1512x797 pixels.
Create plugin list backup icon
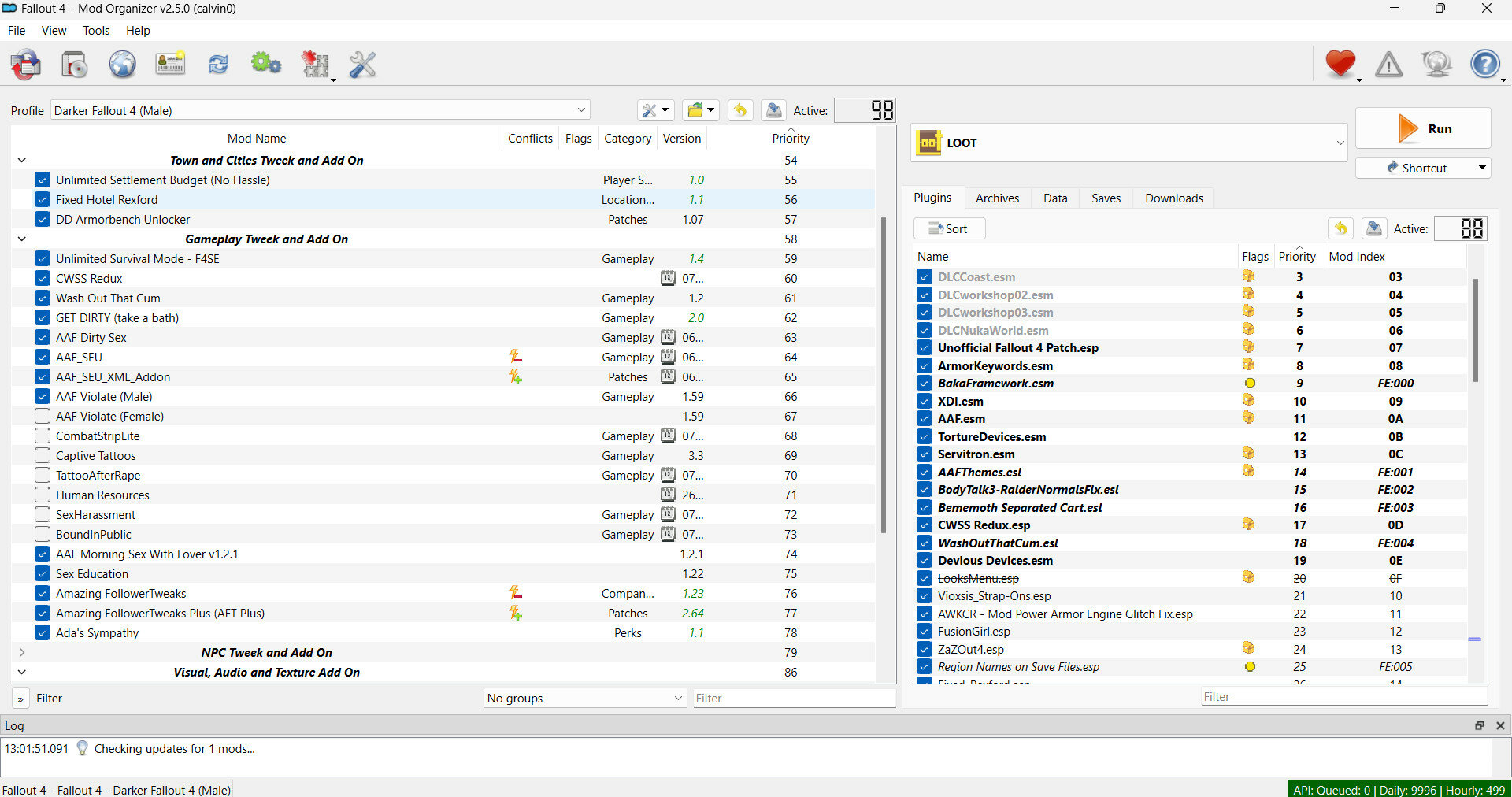point(1374,228)
